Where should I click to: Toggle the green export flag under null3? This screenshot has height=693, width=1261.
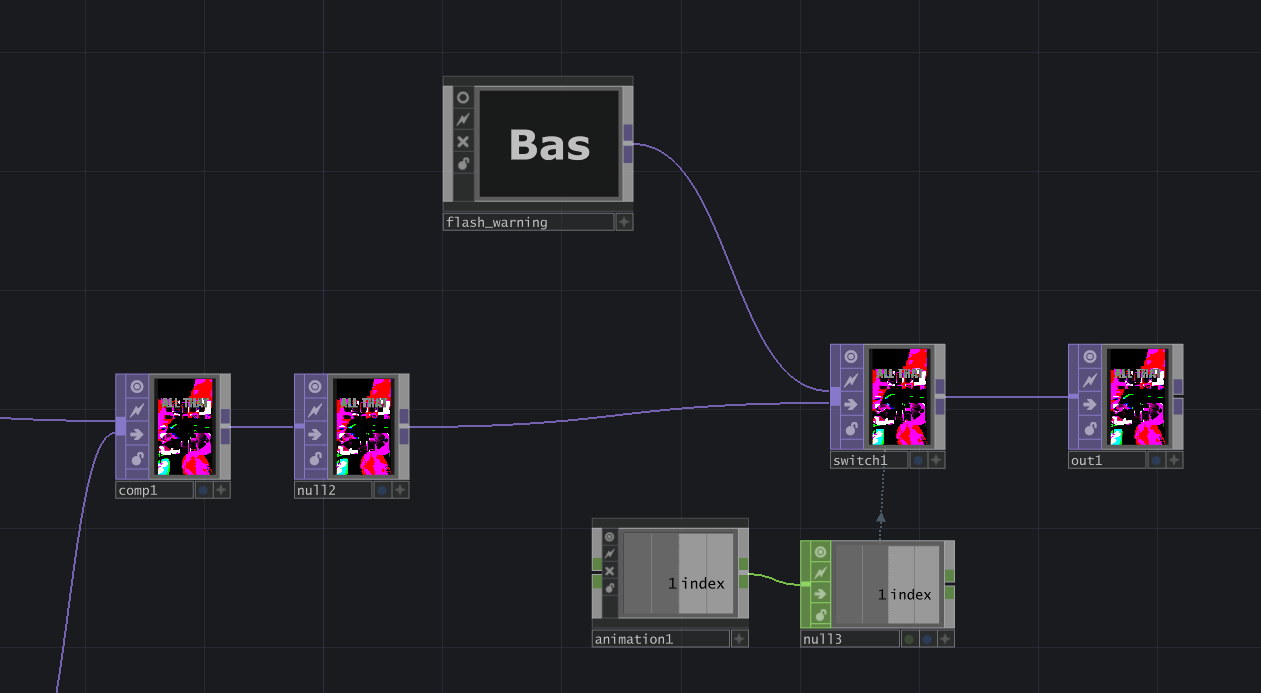[x=909, y=639]
